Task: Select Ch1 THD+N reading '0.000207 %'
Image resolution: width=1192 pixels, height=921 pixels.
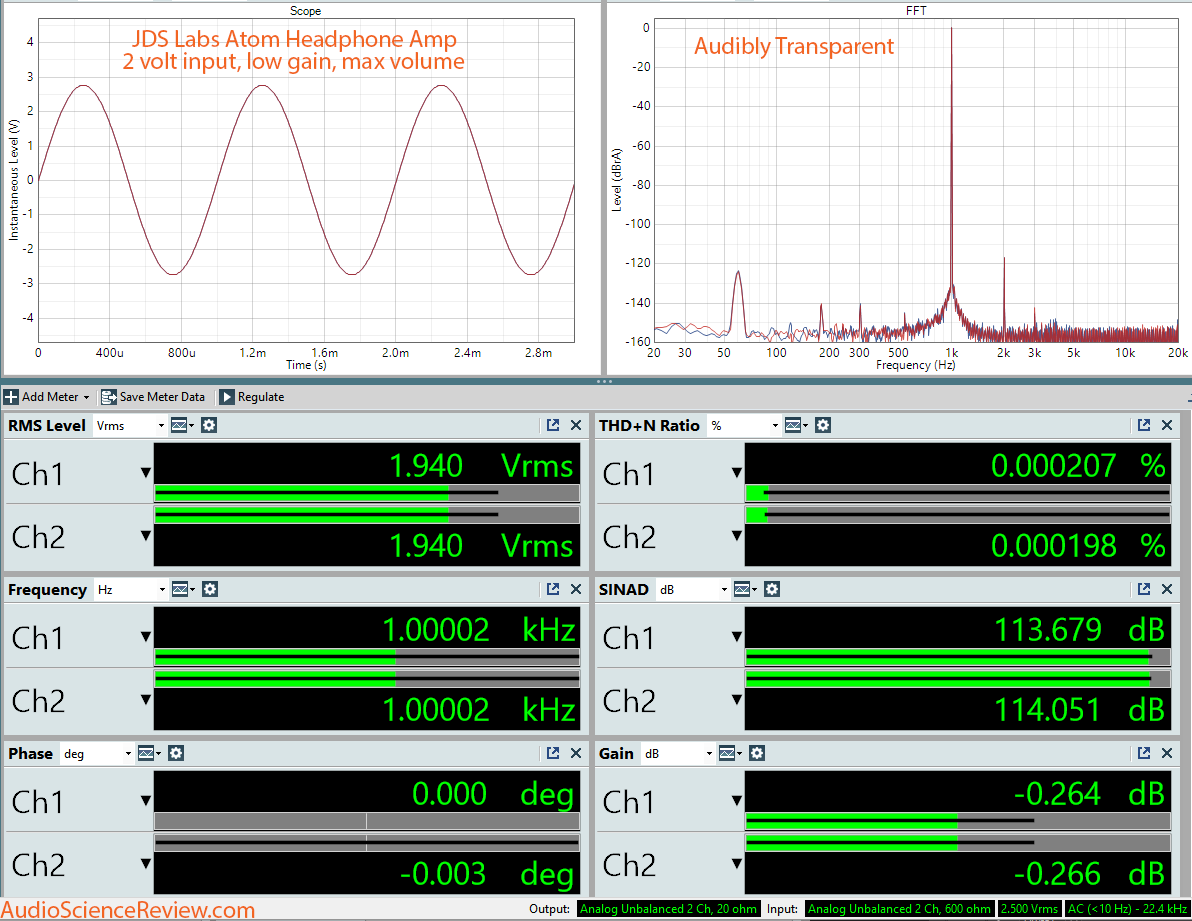Action: point(1079,465)
